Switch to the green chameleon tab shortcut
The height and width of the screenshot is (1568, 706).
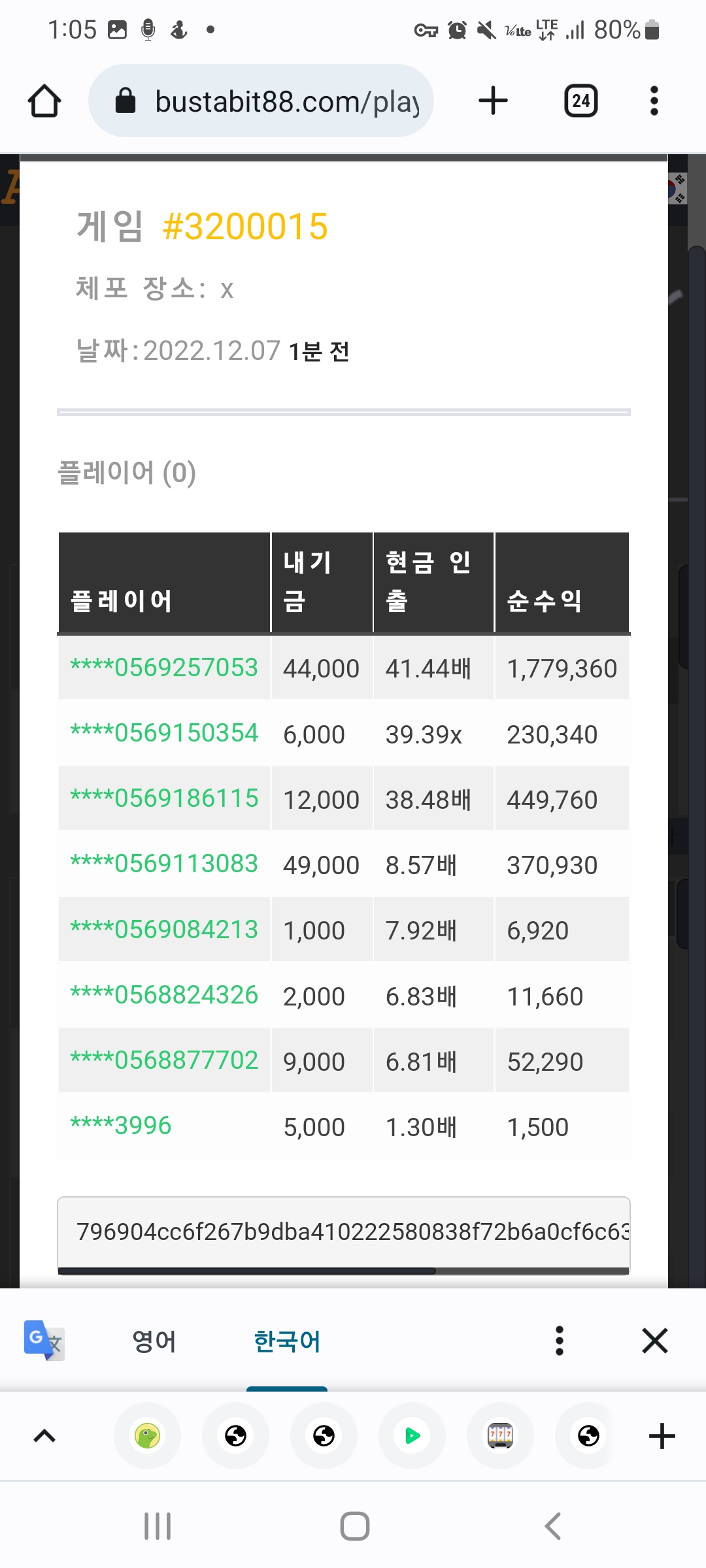click(147, 1435)
